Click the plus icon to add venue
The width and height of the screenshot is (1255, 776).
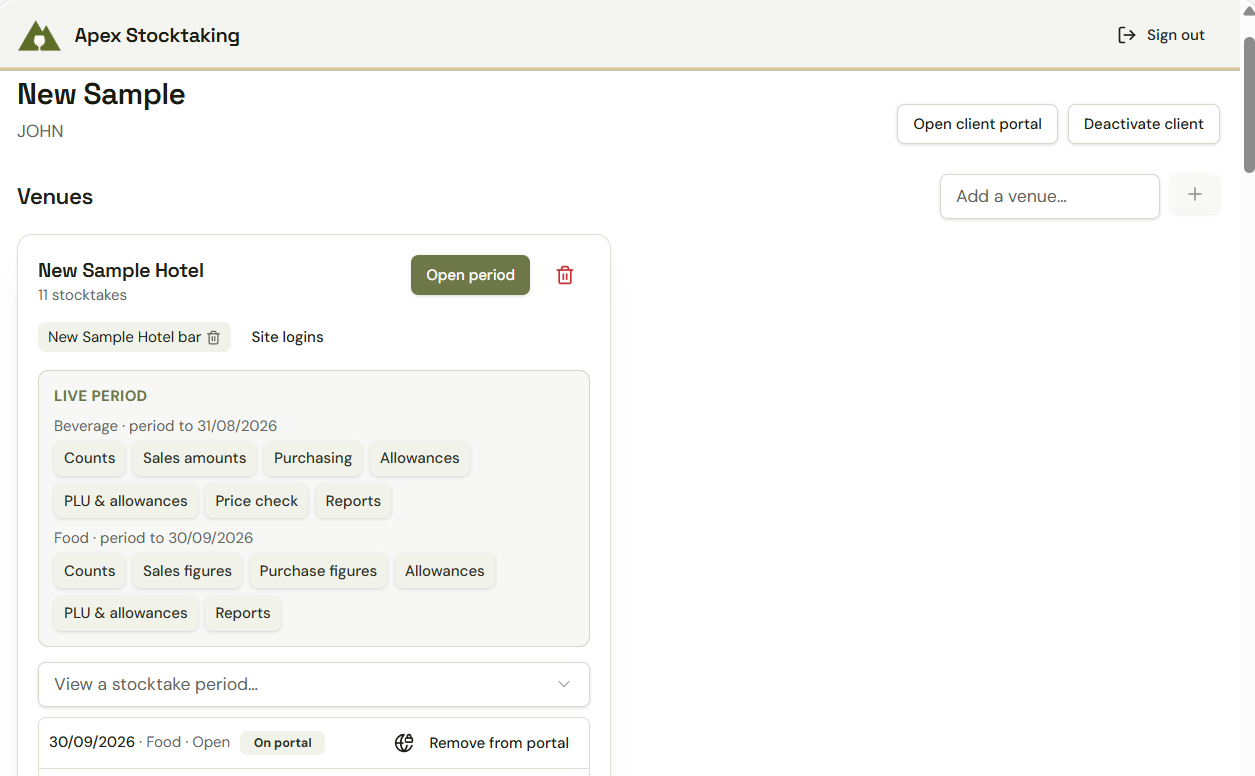(x=1195, y=195)
